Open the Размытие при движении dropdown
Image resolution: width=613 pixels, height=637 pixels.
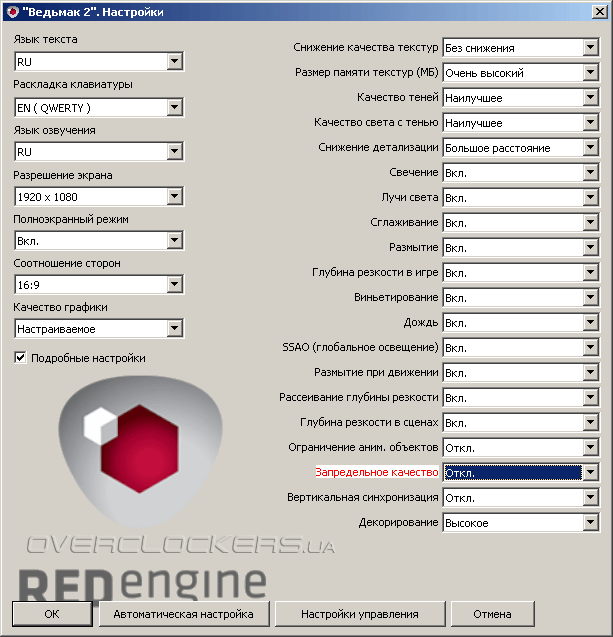pos(521,373)
